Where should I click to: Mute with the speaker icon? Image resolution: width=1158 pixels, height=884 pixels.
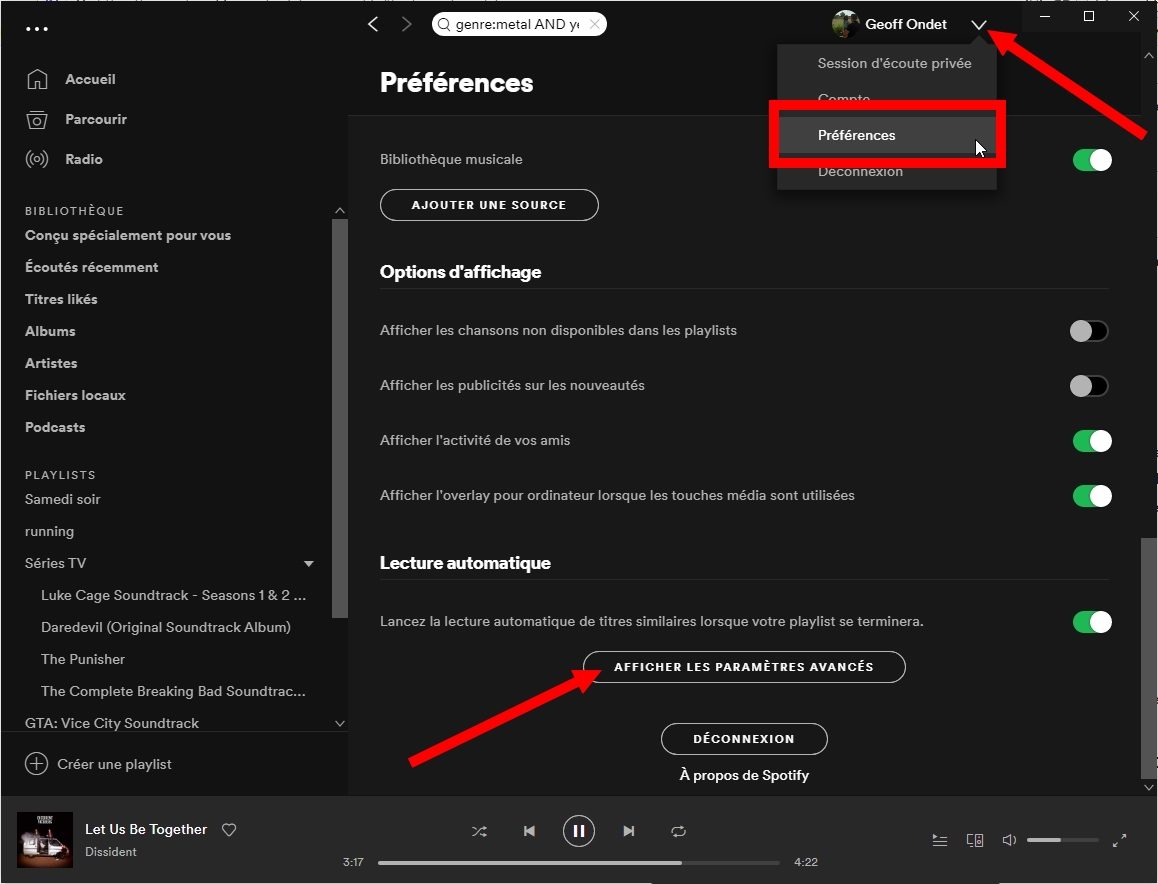(x=1009, y=840)
